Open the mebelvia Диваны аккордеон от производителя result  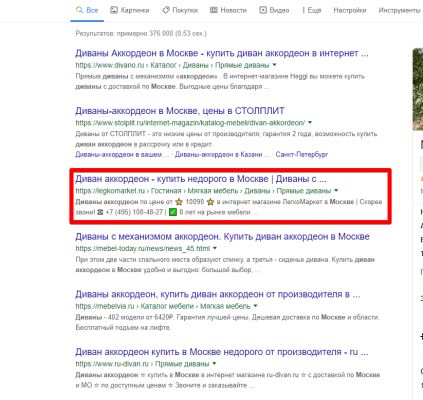coord(218,294)
